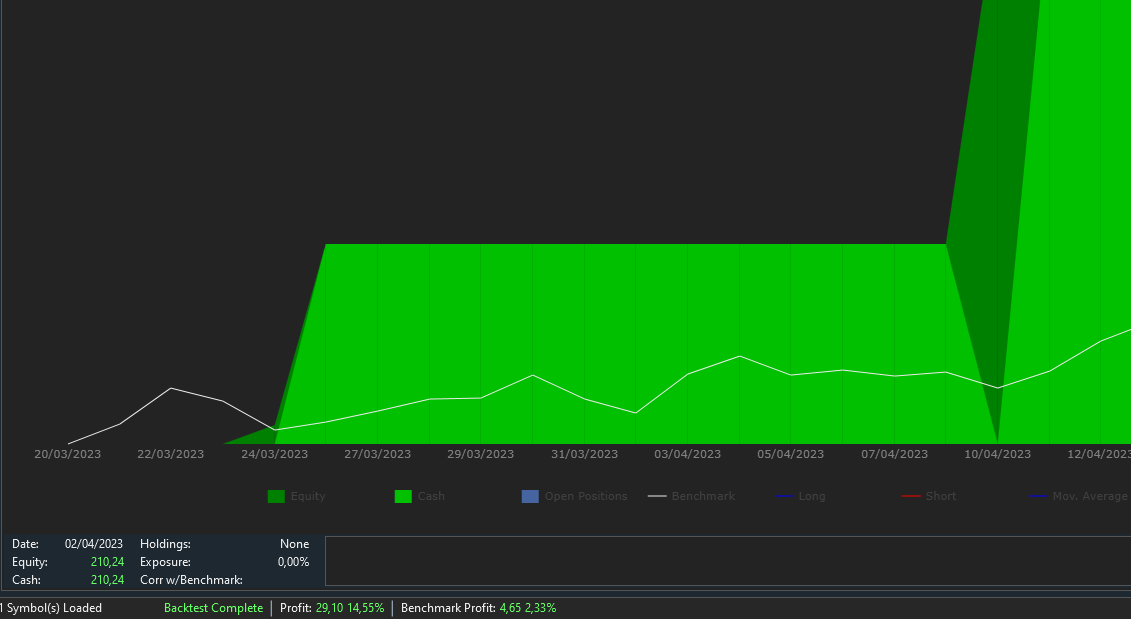
Task: Click the bright green Cash color swatch
Action: pos(404,496)
